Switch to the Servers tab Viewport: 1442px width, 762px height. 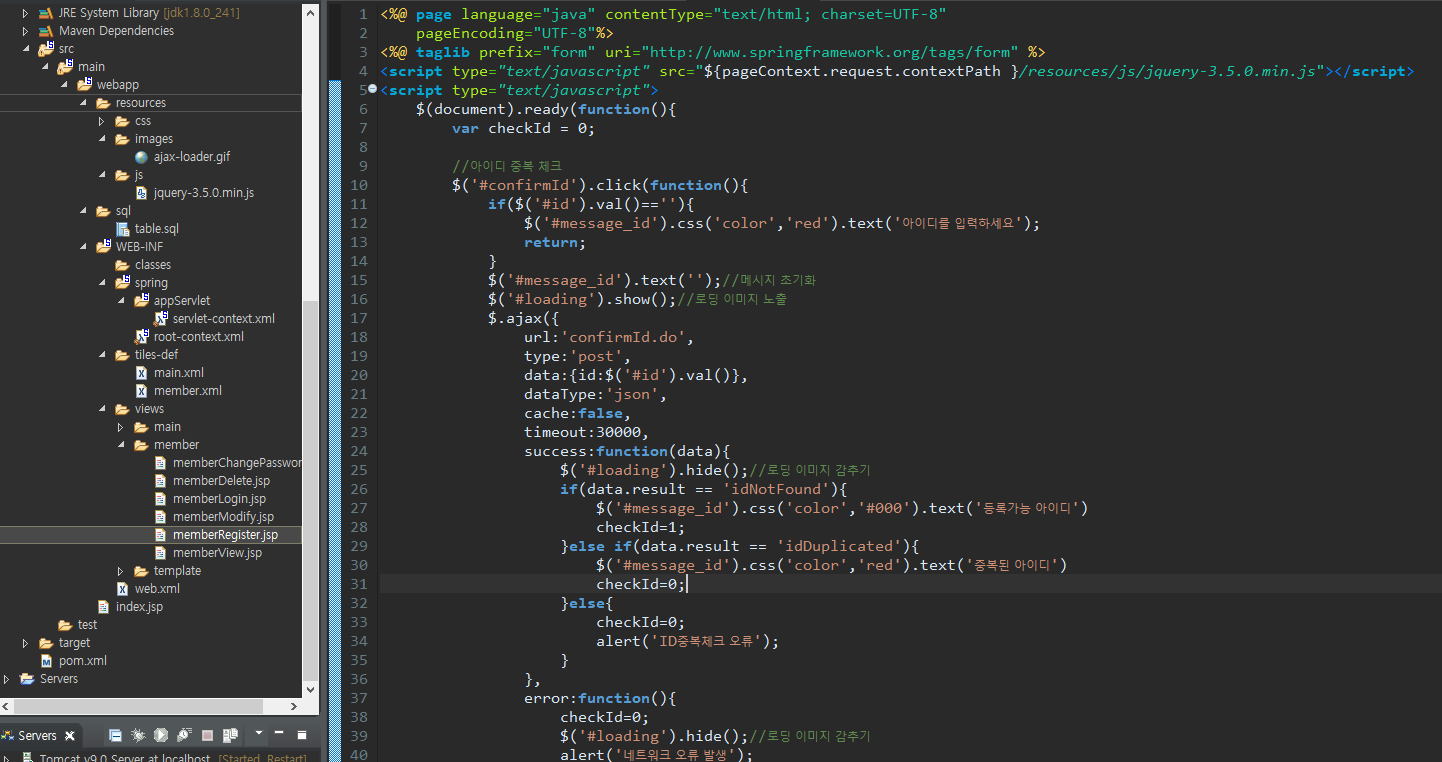click(x=37, y=736)
